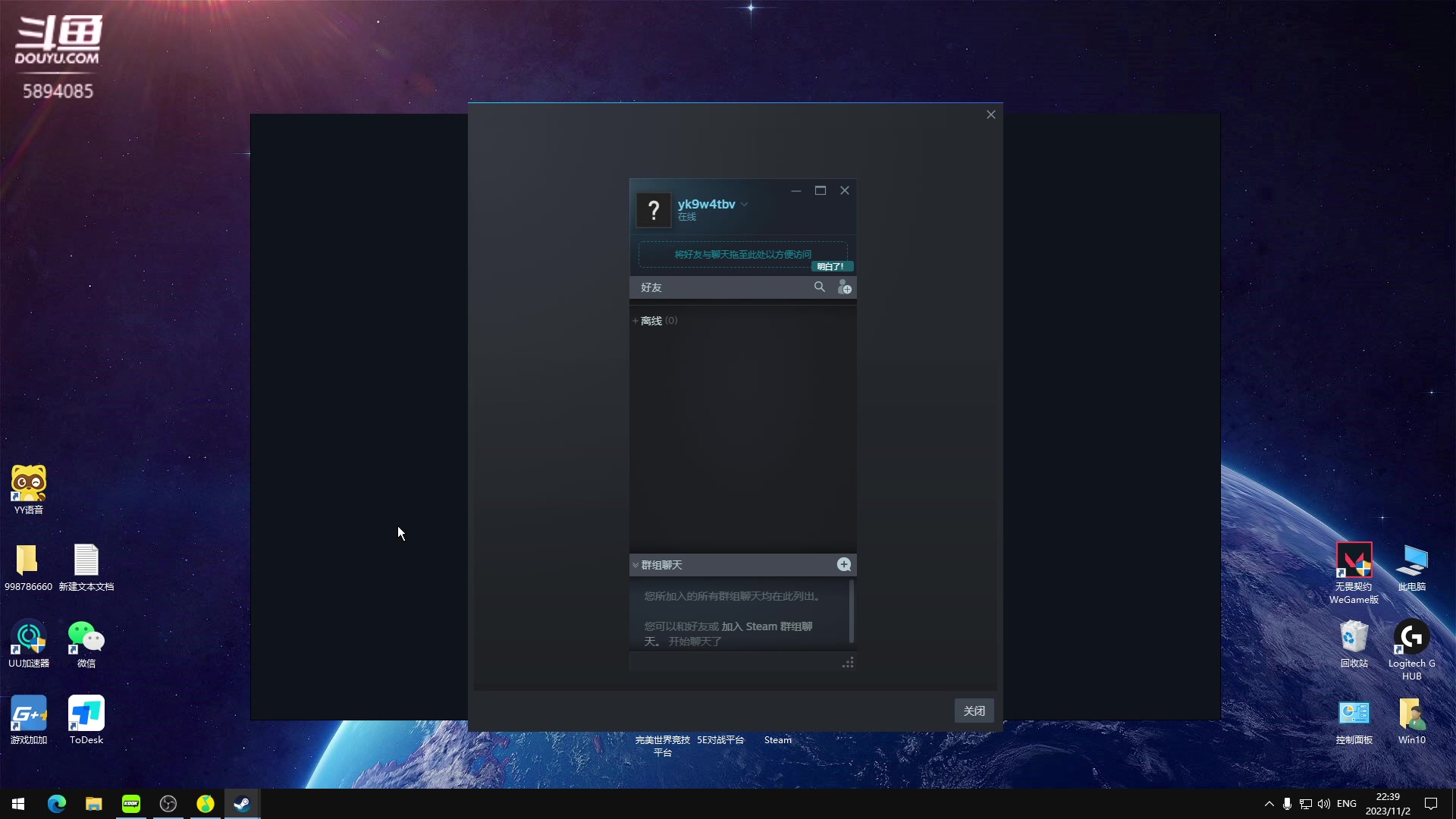1456x819 pixels.
Task: Click the microphone tray icon
Action: click(1287, 804)
